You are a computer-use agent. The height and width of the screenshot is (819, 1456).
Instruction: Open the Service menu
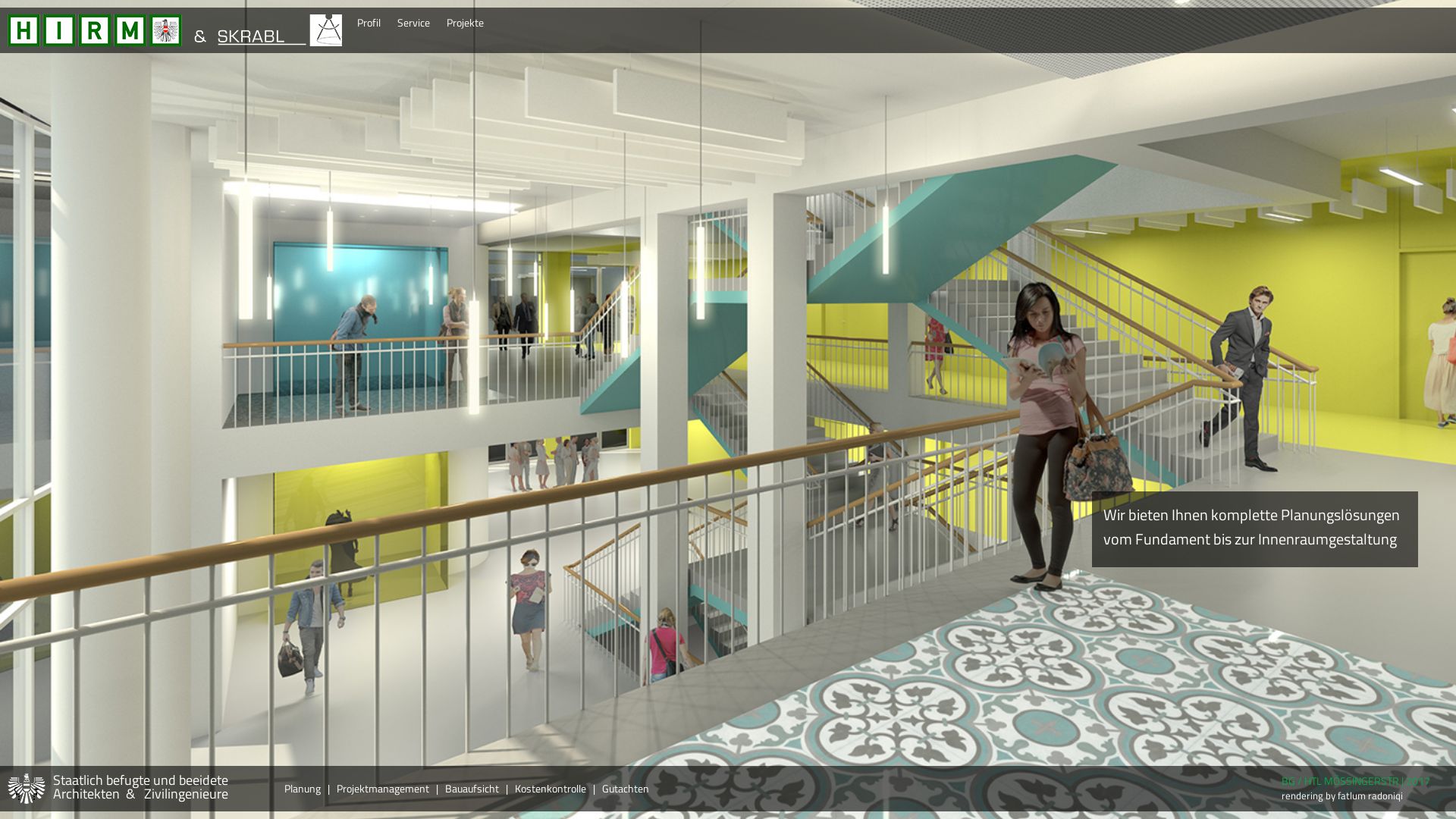(x=413, y=23)
